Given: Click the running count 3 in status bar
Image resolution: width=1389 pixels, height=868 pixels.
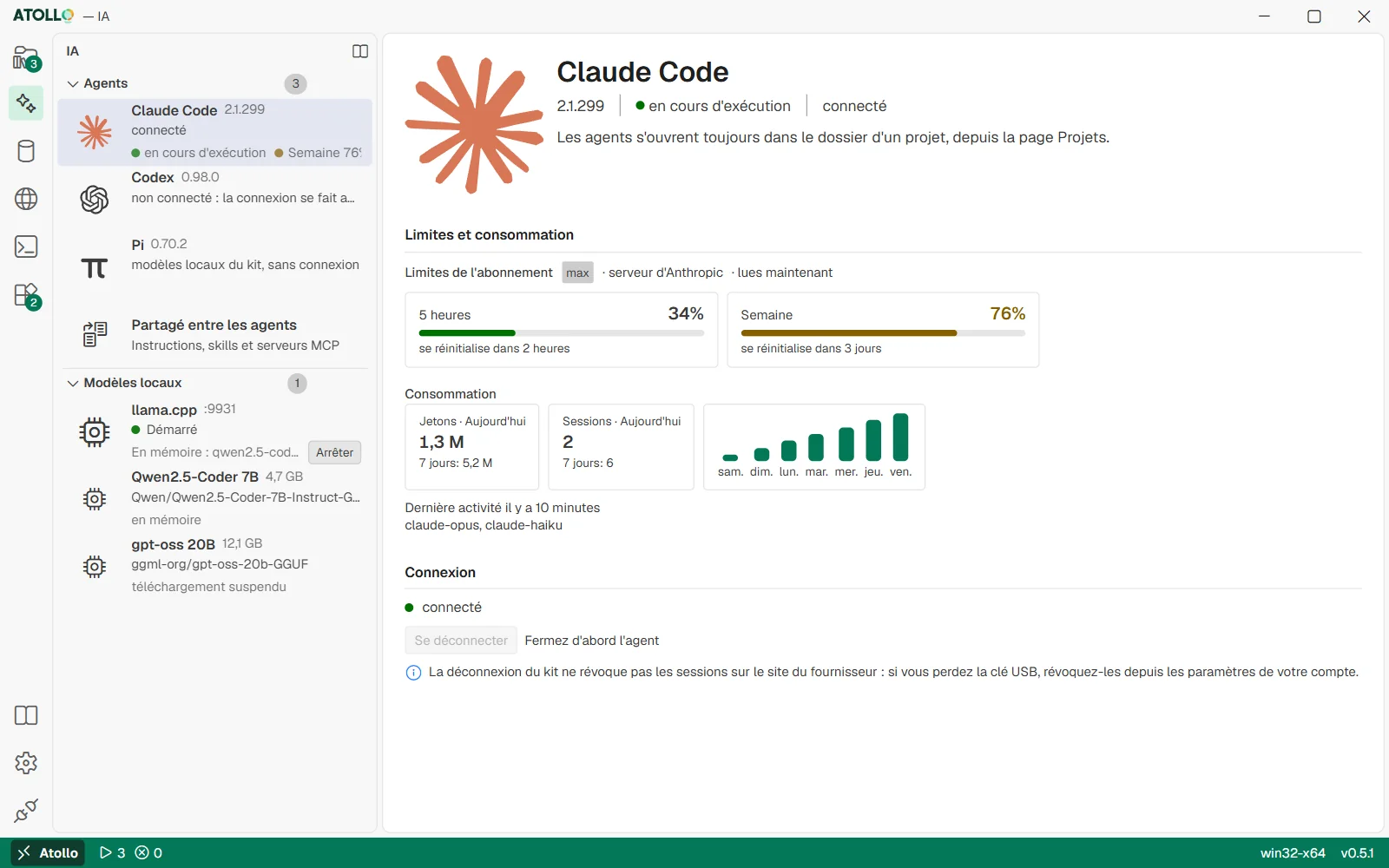Looking at the screenshot, I should click(x=112, y=853).
